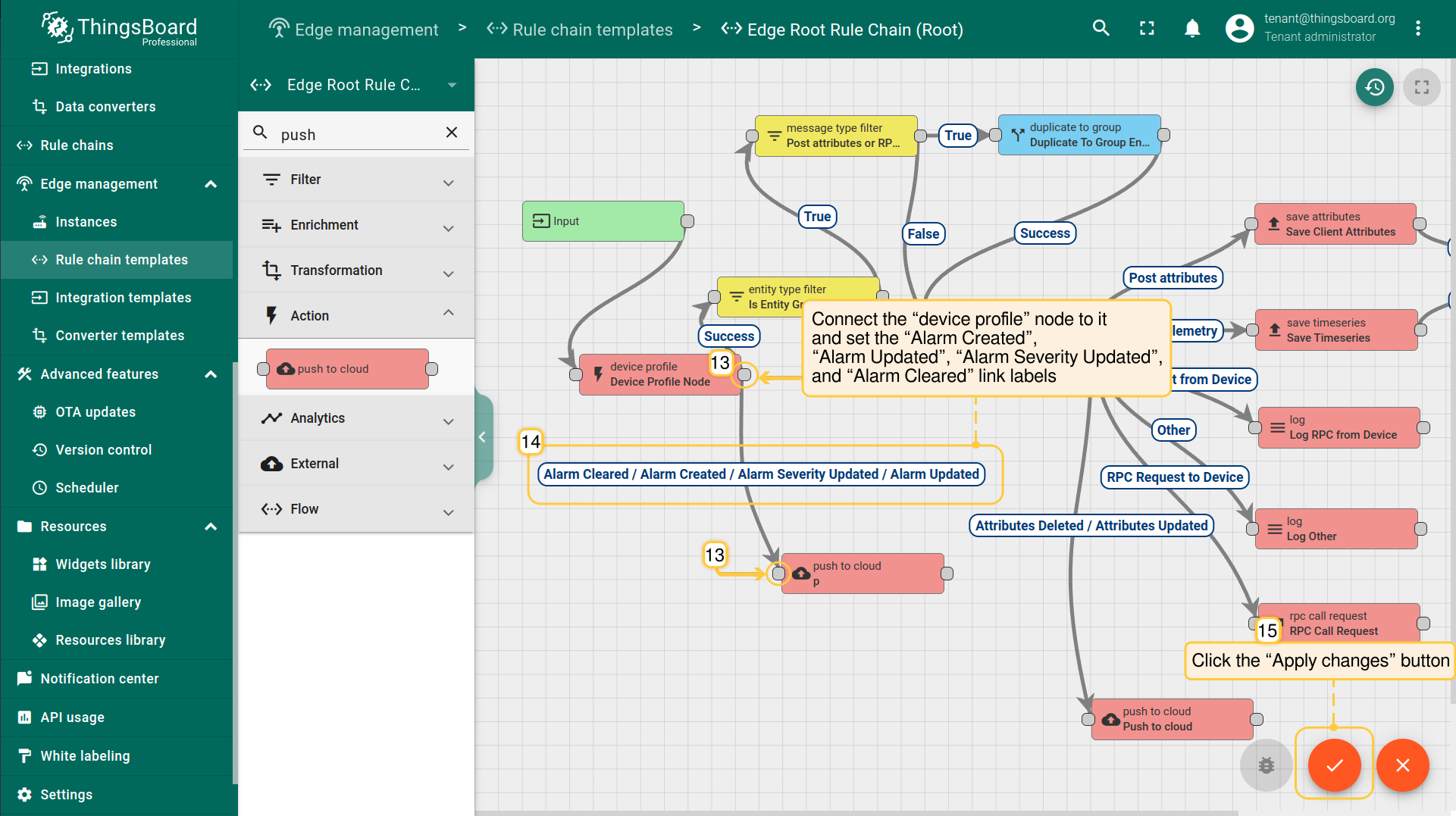Click Rule chain templates breadcrumb link
Viewport: 1456px width, 816px height.
tap(592, 30)
